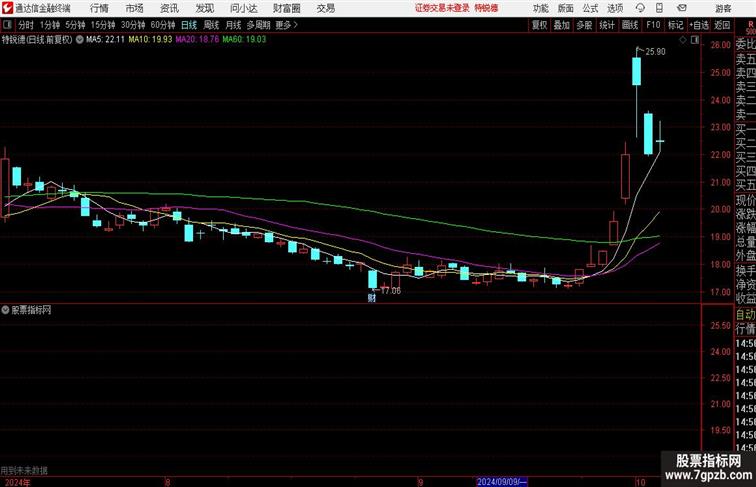Switch to the 15分钟 period
This screenshot has height=487, width=756.
(103, 25)
